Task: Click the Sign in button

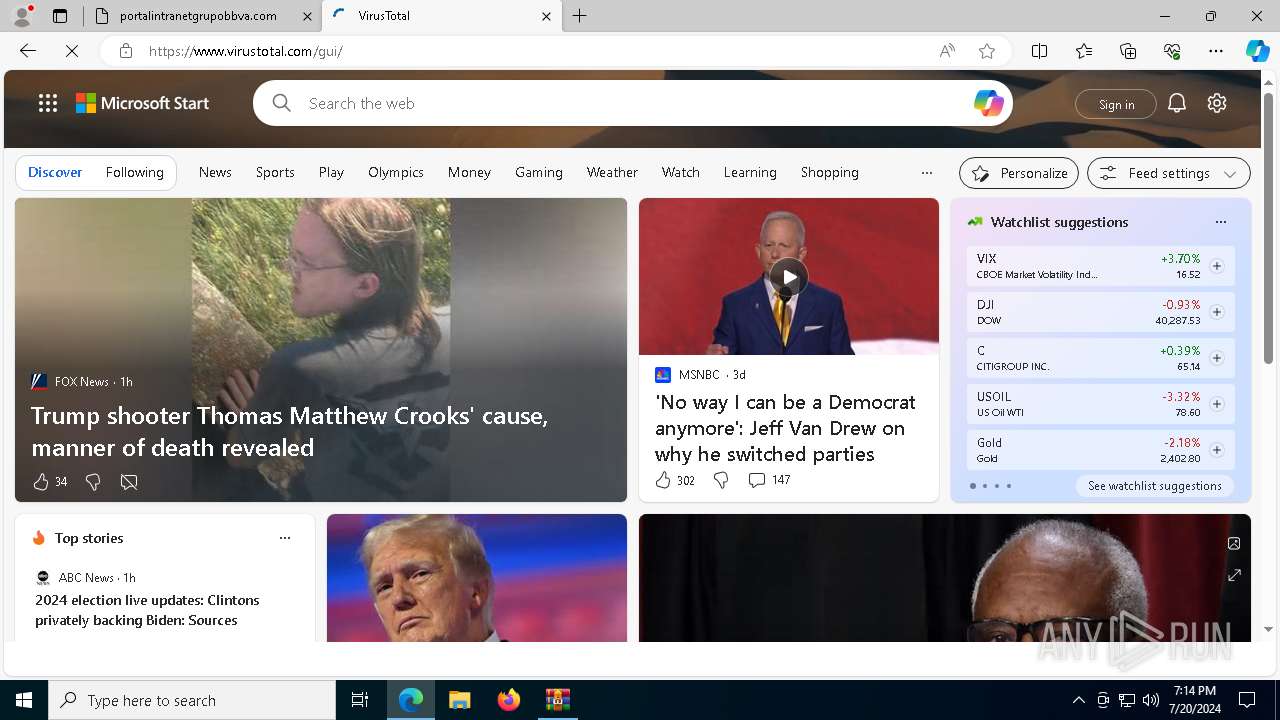Action: (1116, 104)
